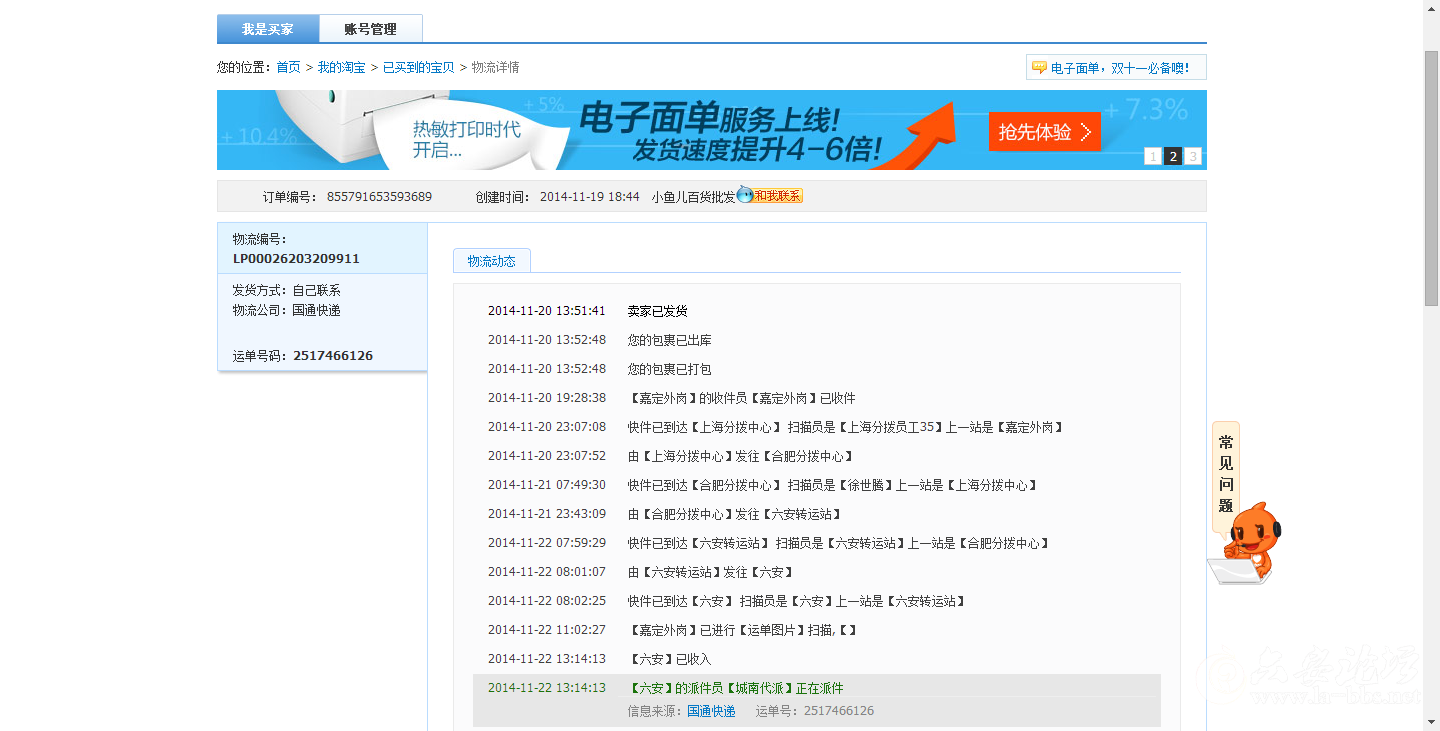Switch to the 账号管理 tab

click(369, 28)
